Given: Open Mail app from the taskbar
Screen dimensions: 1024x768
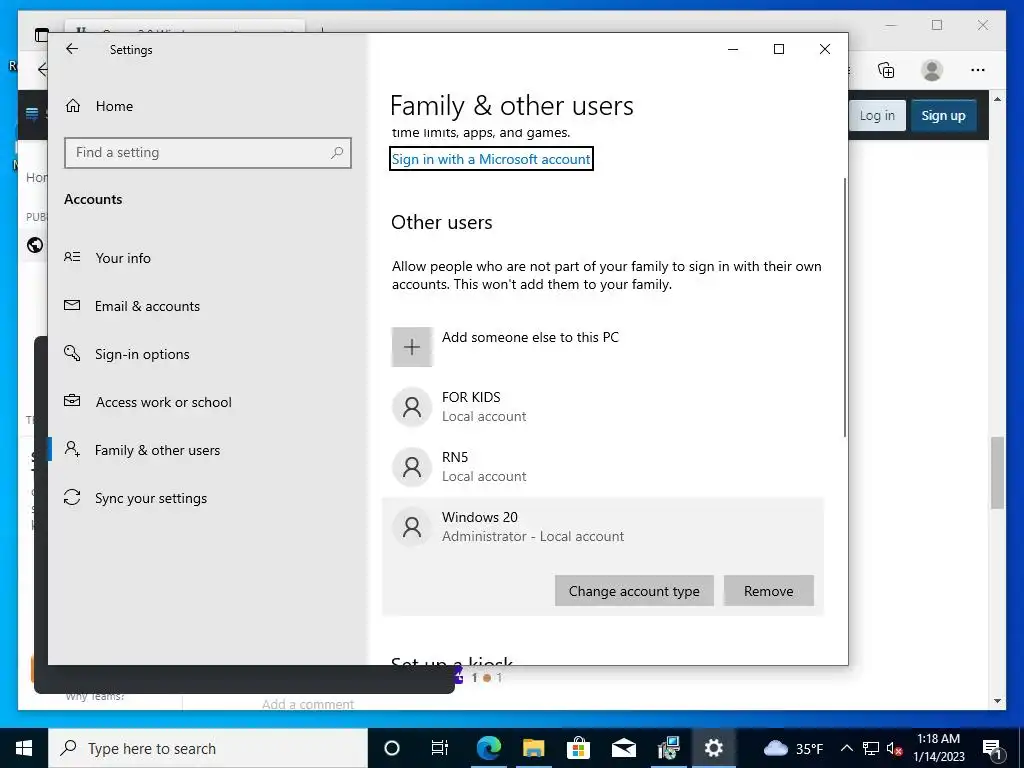Looking at the screenshot, I should [x=624, y=748].
